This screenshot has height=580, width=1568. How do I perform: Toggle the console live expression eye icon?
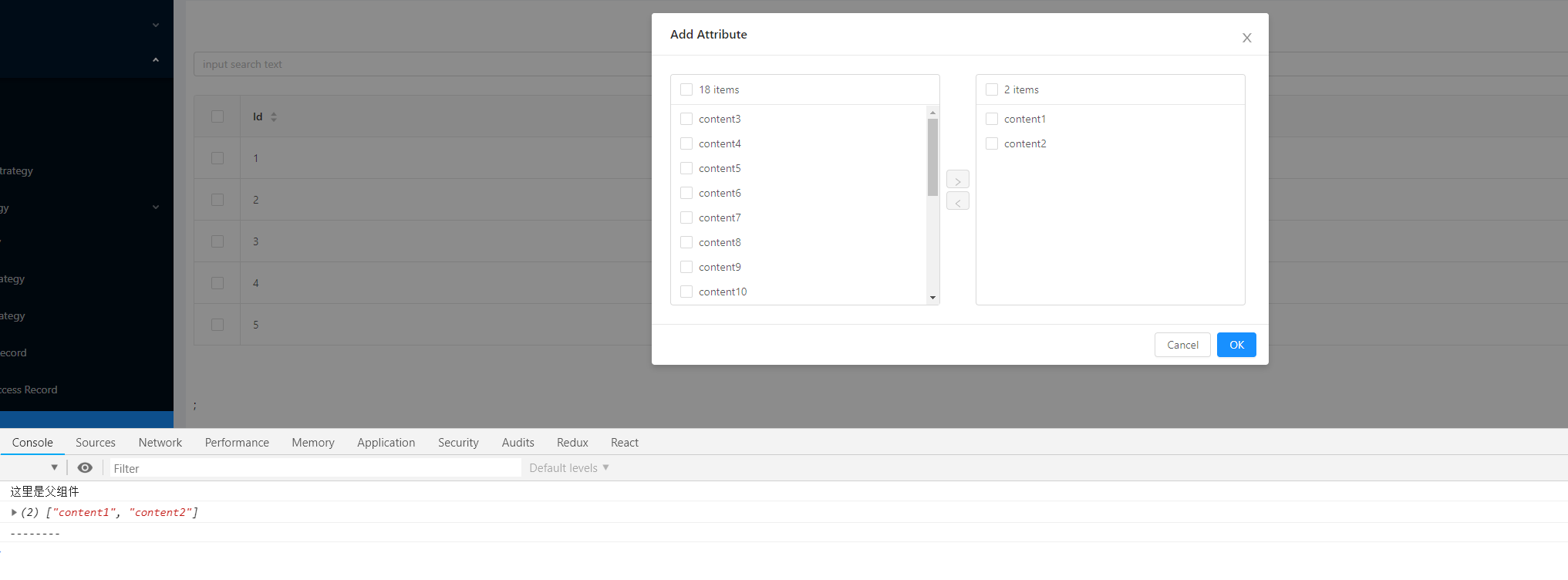click(85, 467)
